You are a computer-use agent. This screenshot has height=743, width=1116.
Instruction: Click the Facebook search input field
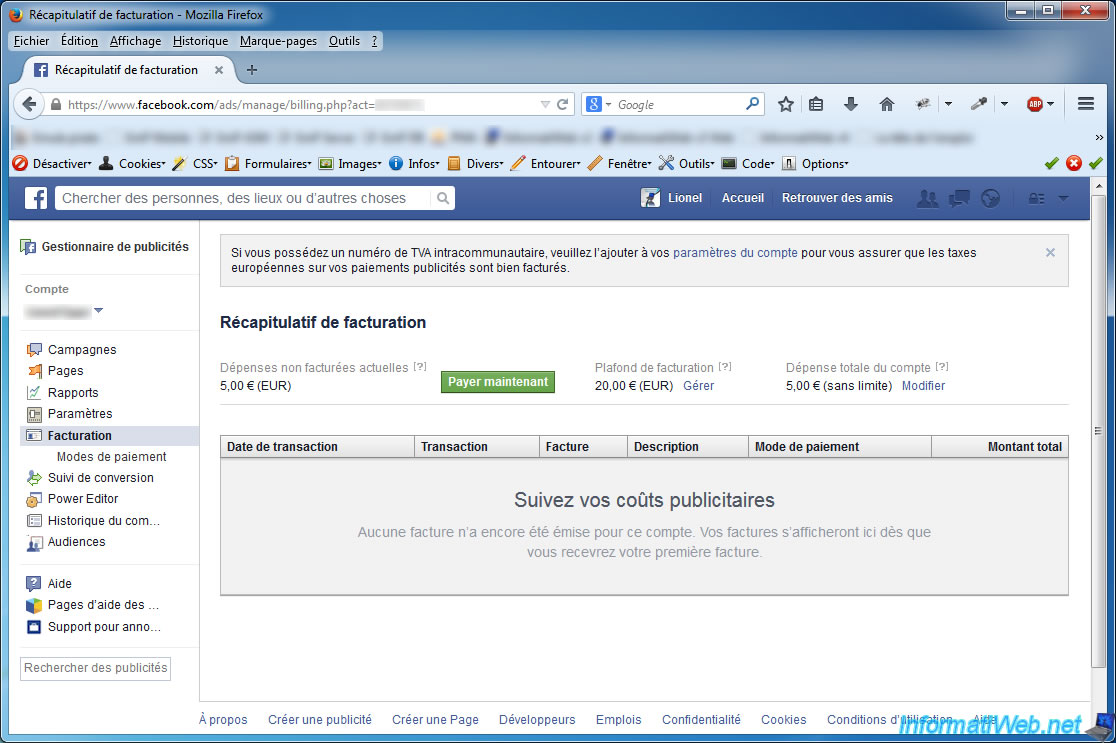(x=243, y=198)
